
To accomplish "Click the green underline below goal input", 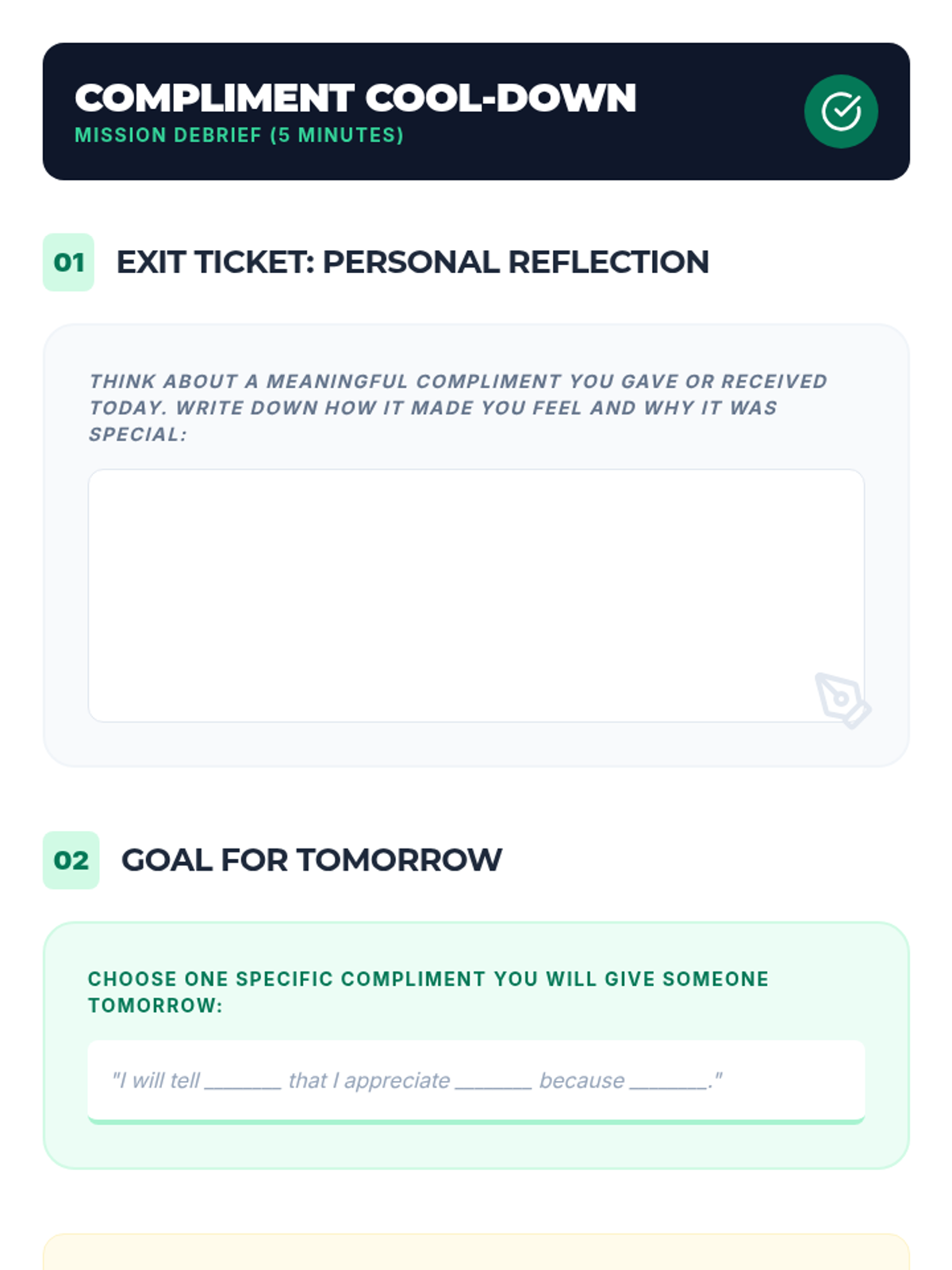I will pyautogui.click(x=476, y=1122).
